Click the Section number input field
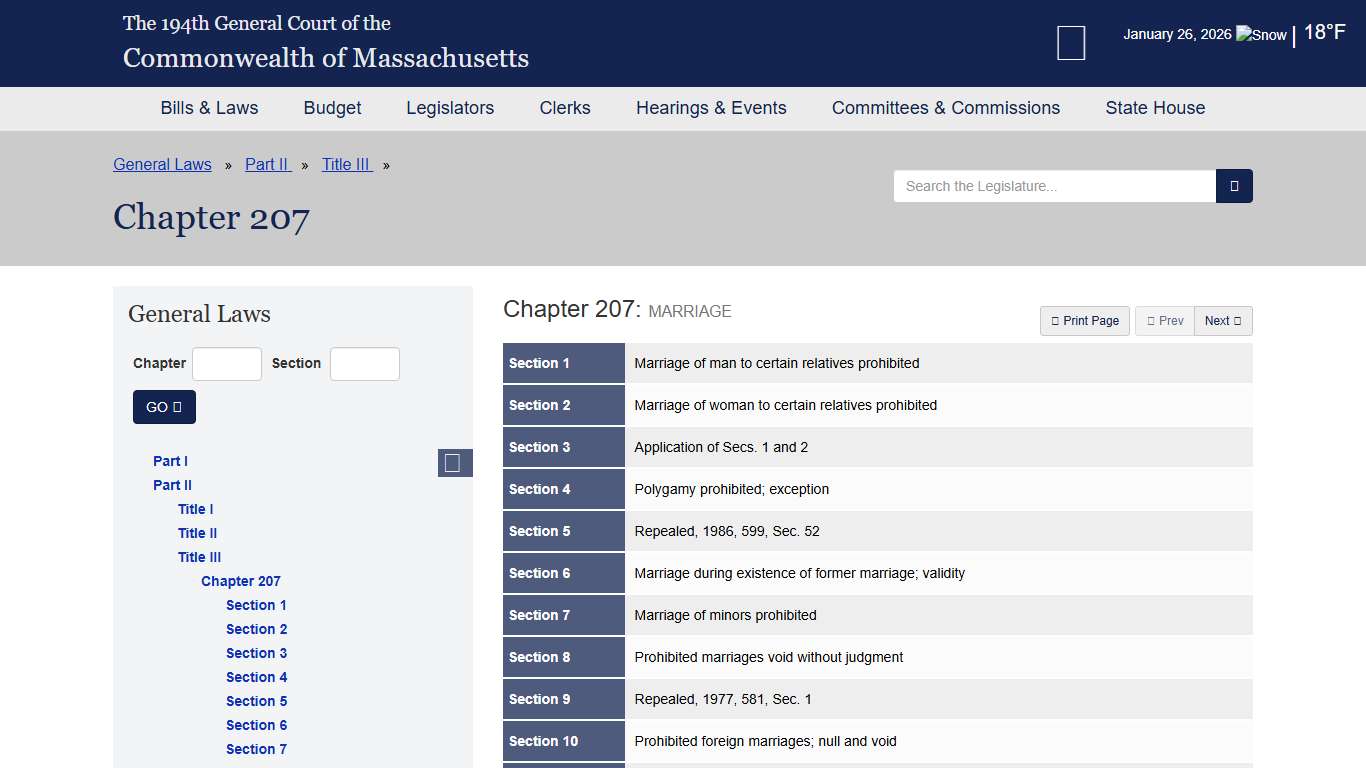 [x=364, y=364]
